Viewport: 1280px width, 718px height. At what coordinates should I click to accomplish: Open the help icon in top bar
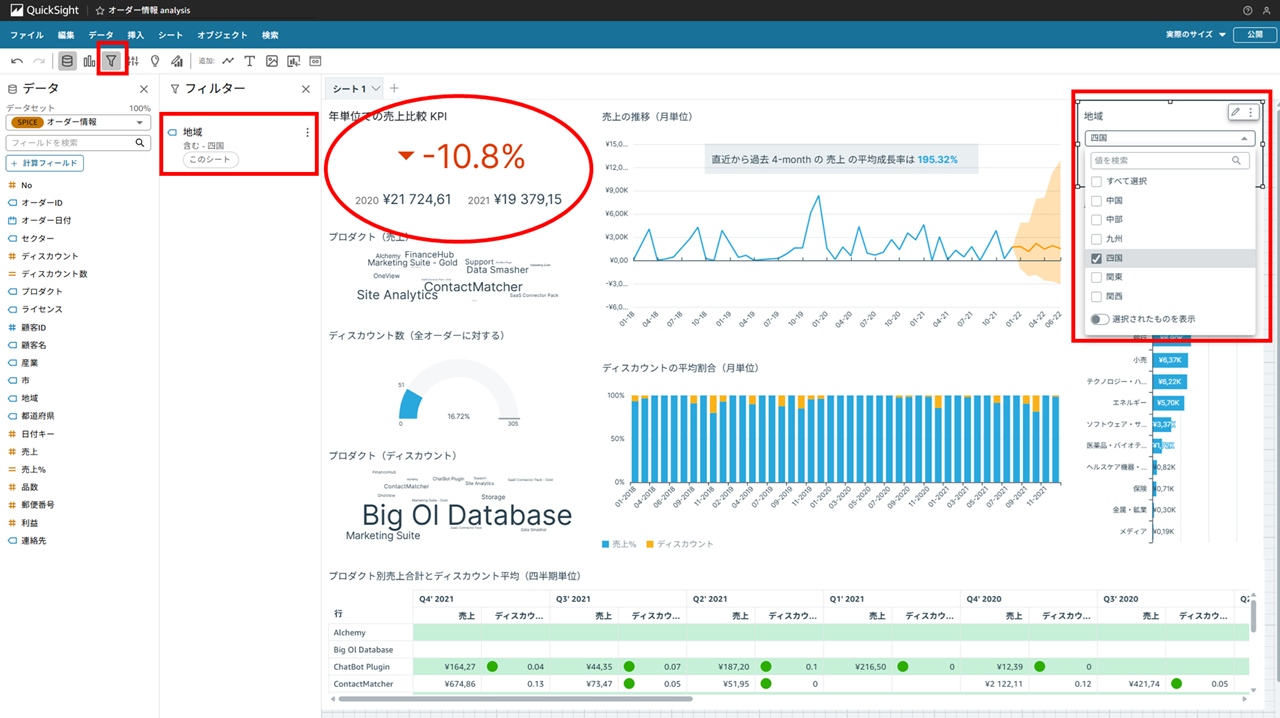click(1248, 10)
